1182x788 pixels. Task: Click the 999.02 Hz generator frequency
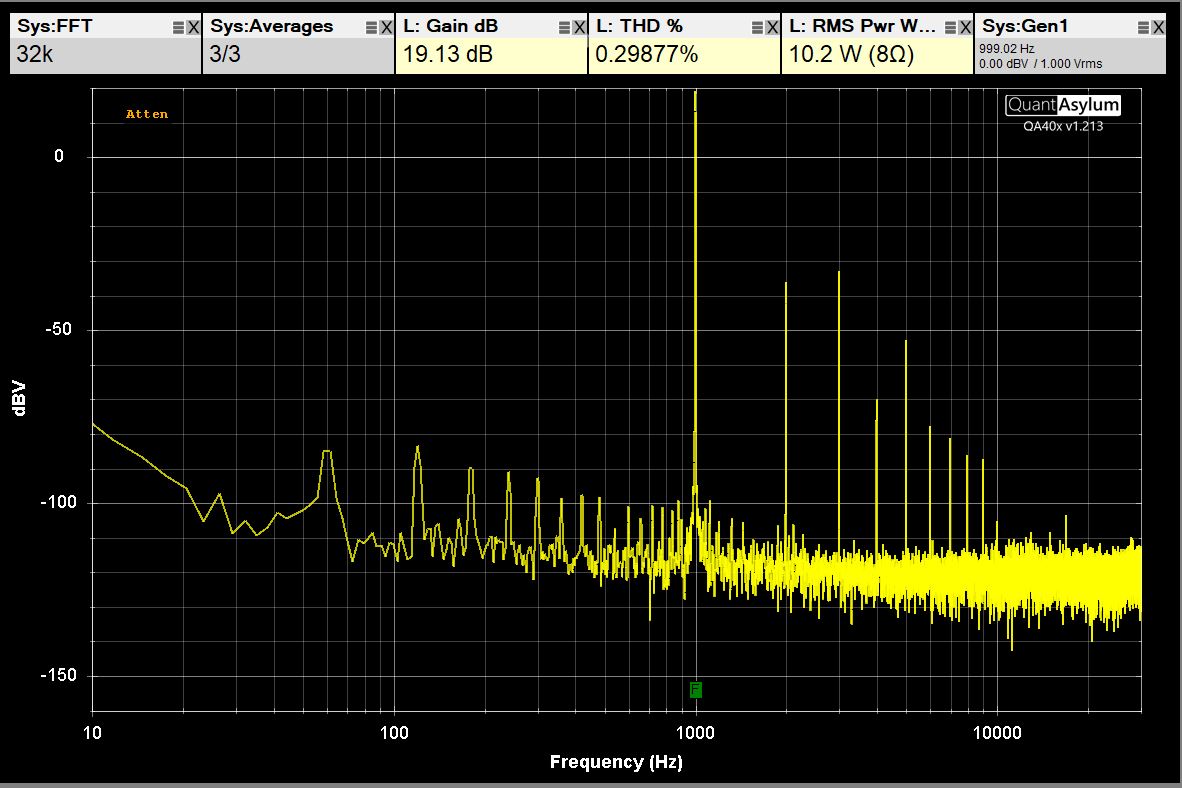(1006, 49)
